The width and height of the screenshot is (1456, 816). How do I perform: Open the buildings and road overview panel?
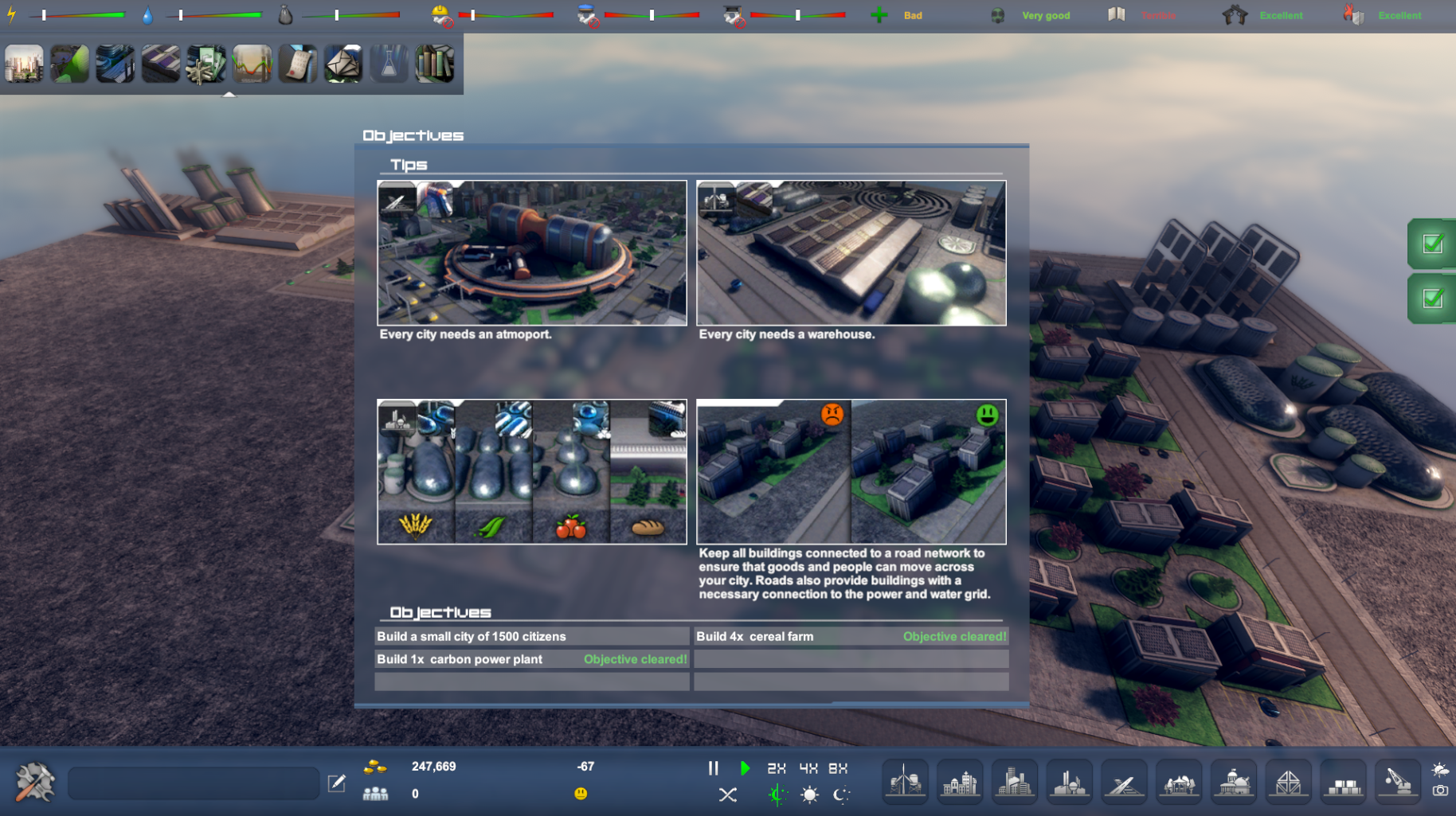pyautogui.click(x=115, y=64)
